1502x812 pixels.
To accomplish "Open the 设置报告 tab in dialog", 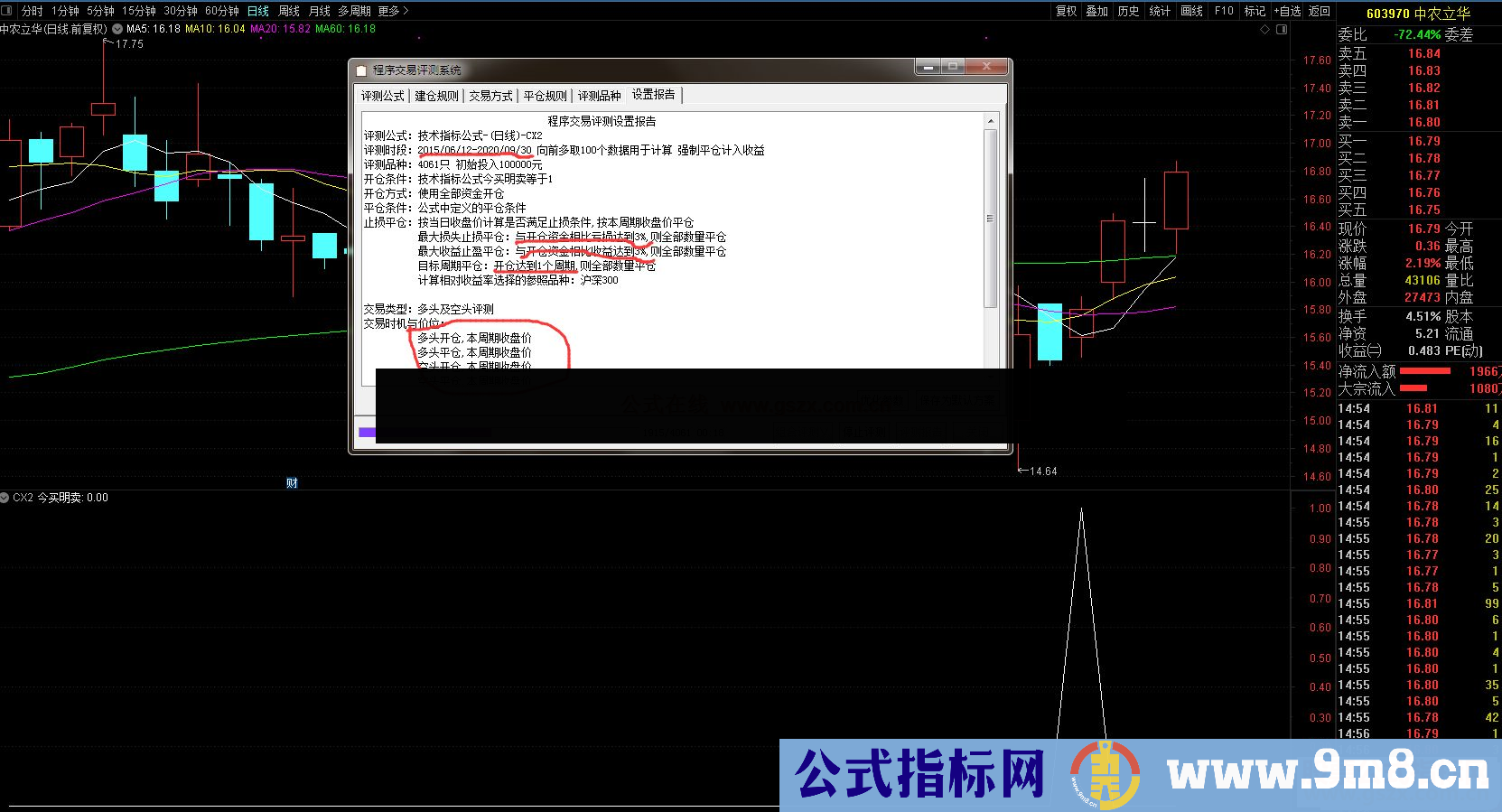I will (654, 95).
